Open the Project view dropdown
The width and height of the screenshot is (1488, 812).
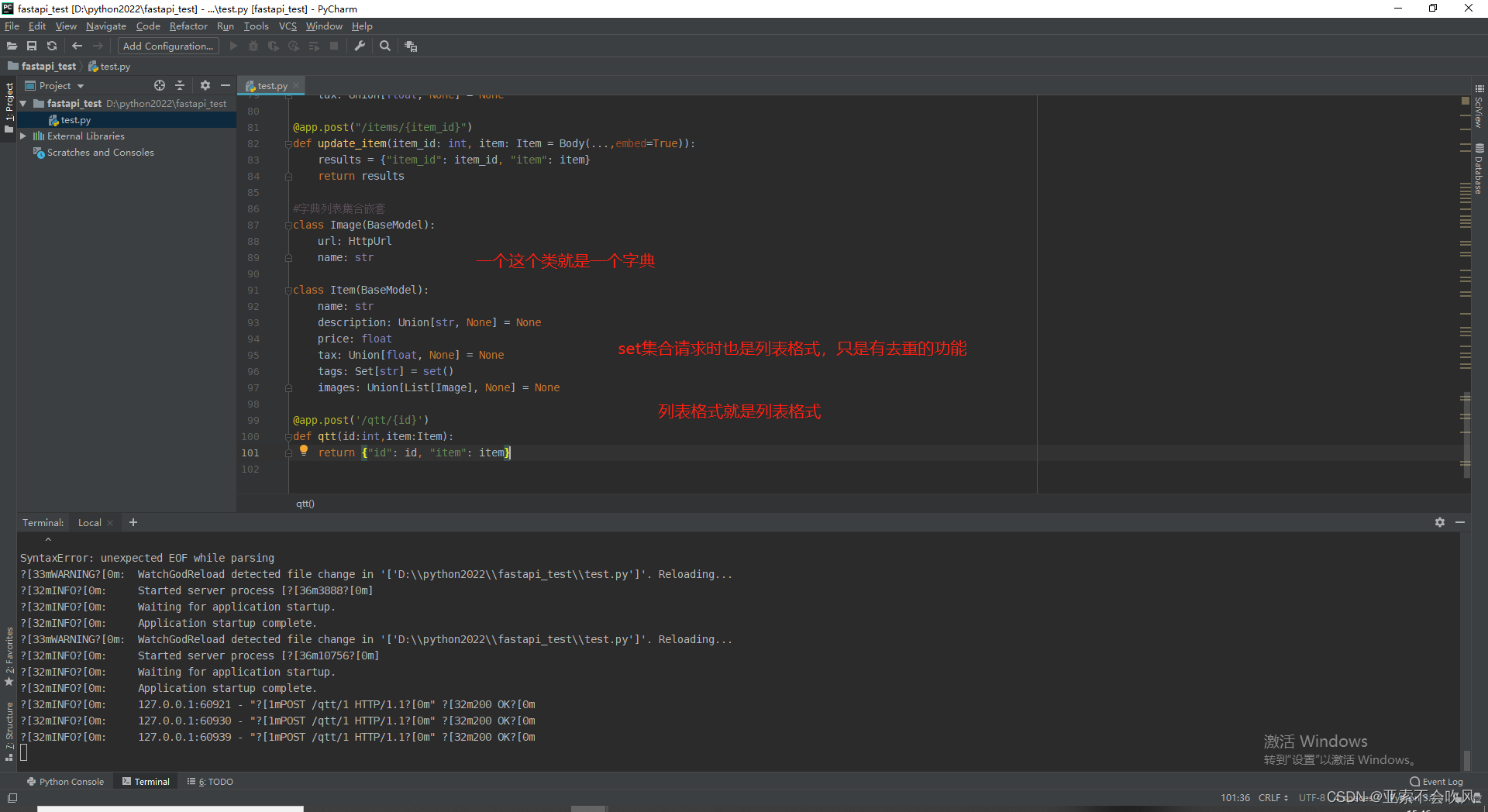pyautogui.click(x=54, y=85)
